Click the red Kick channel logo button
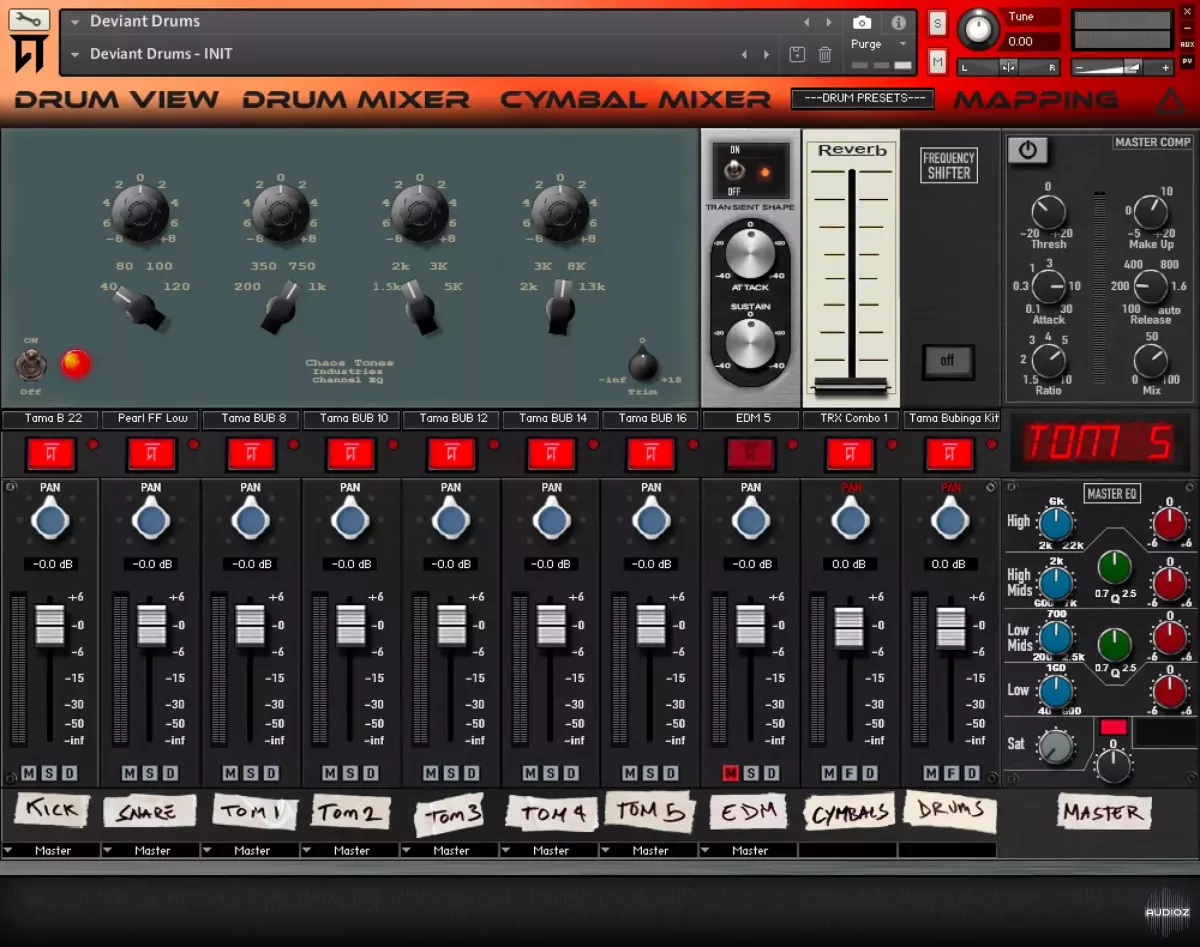This screenshot has height=947, width=1200. pyautogui.click(x=51, y=454)
